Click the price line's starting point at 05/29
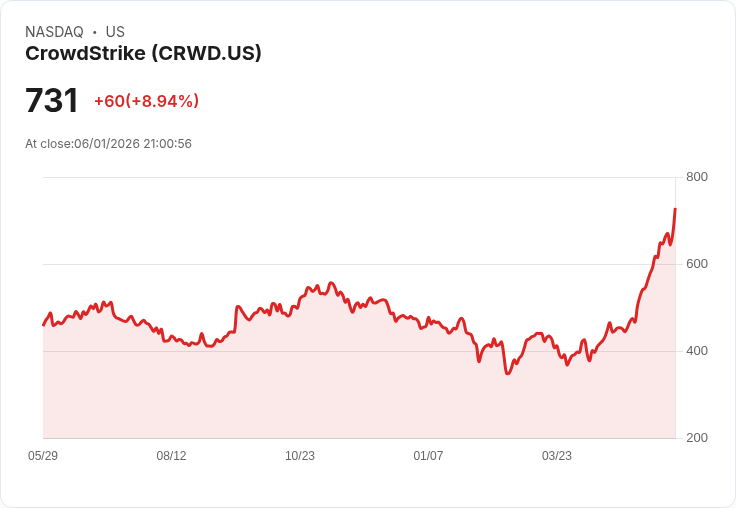 point(44,324)
